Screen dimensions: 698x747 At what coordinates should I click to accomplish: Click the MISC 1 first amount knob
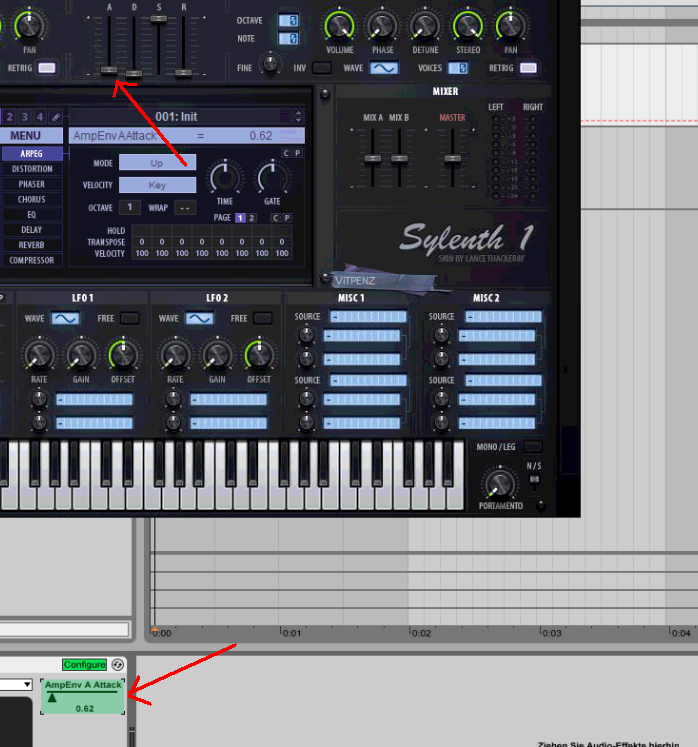point(306,335)
